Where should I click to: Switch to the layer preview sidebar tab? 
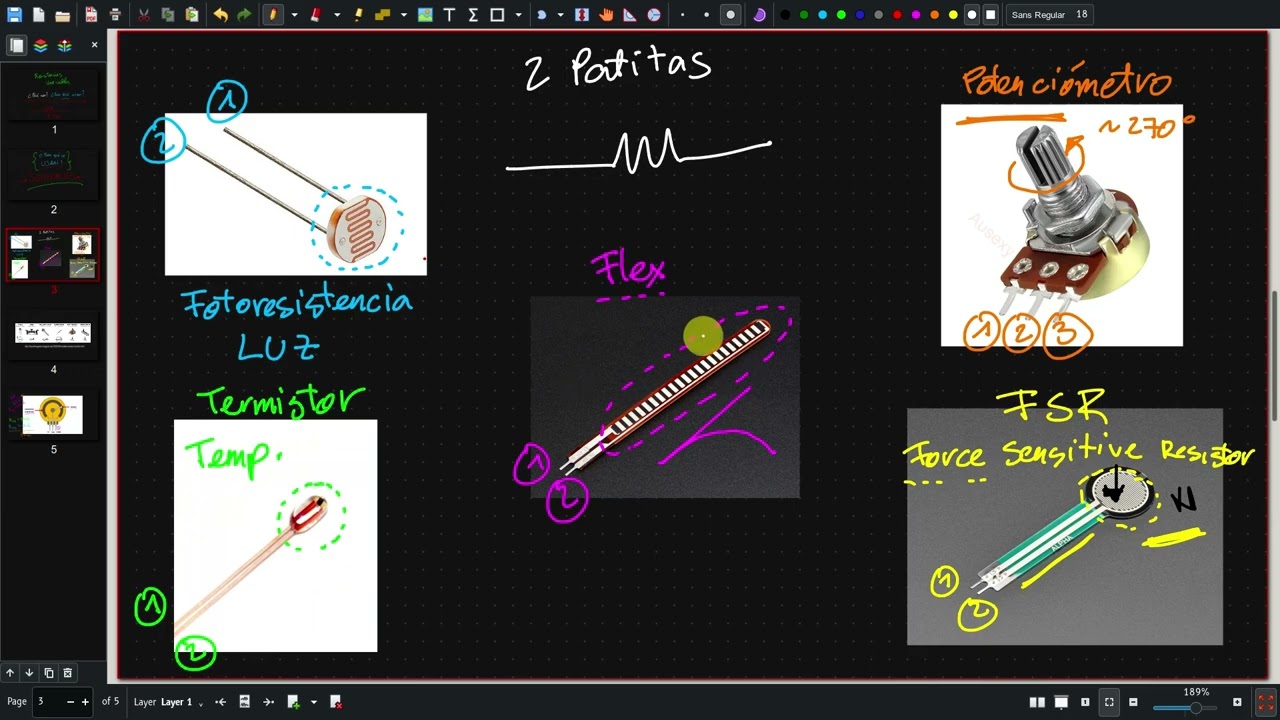41,45
